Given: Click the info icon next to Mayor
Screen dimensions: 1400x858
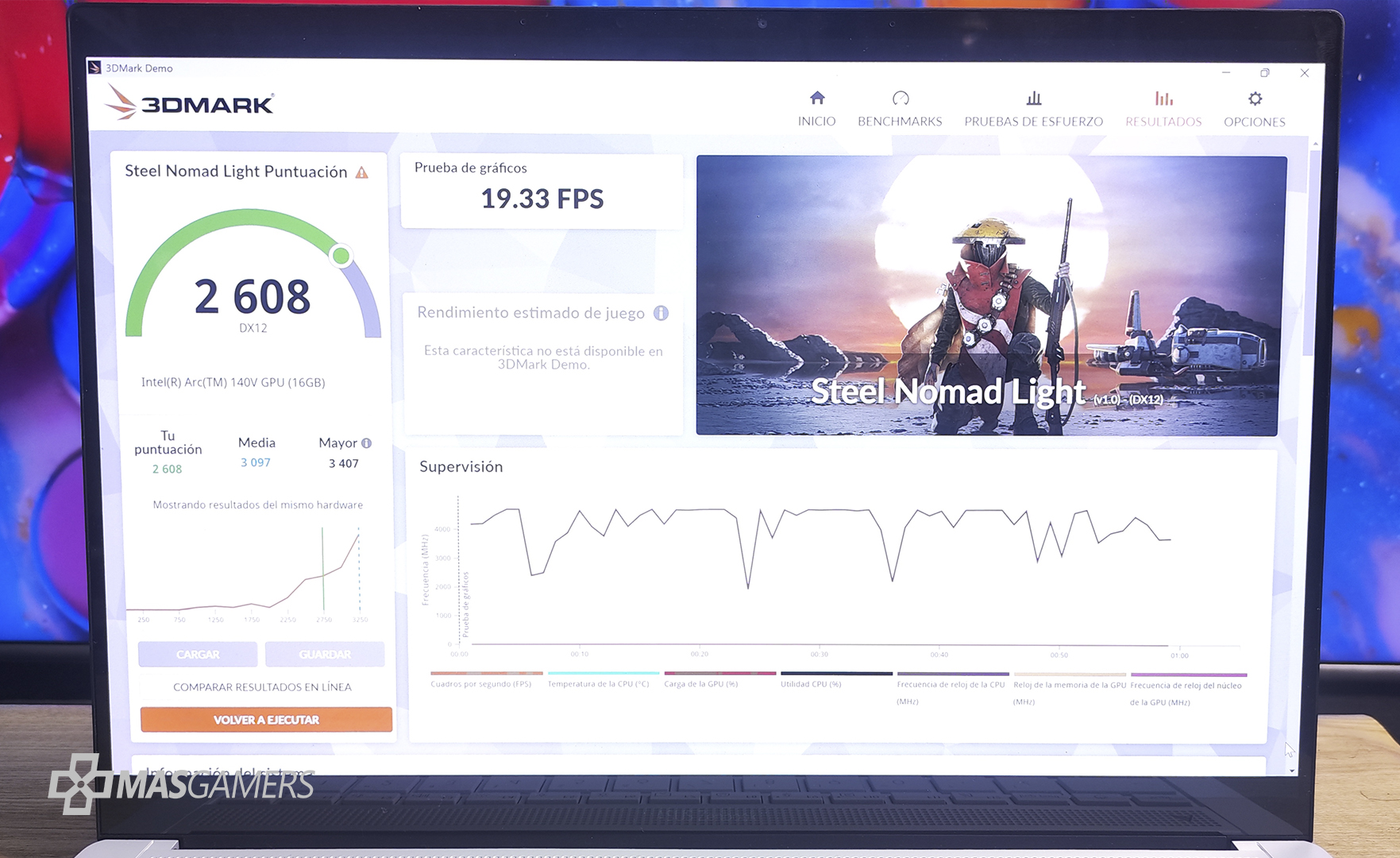Looking at the screenshot, I should (x=366, y=443).
